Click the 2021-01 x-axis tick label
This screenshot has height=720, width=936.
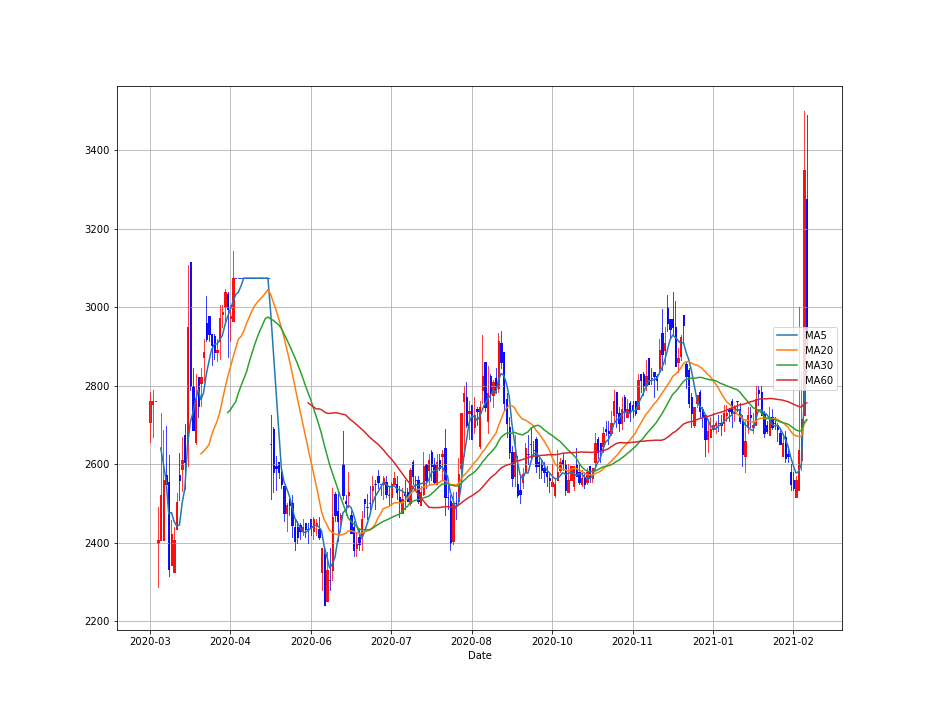(713, 642)
